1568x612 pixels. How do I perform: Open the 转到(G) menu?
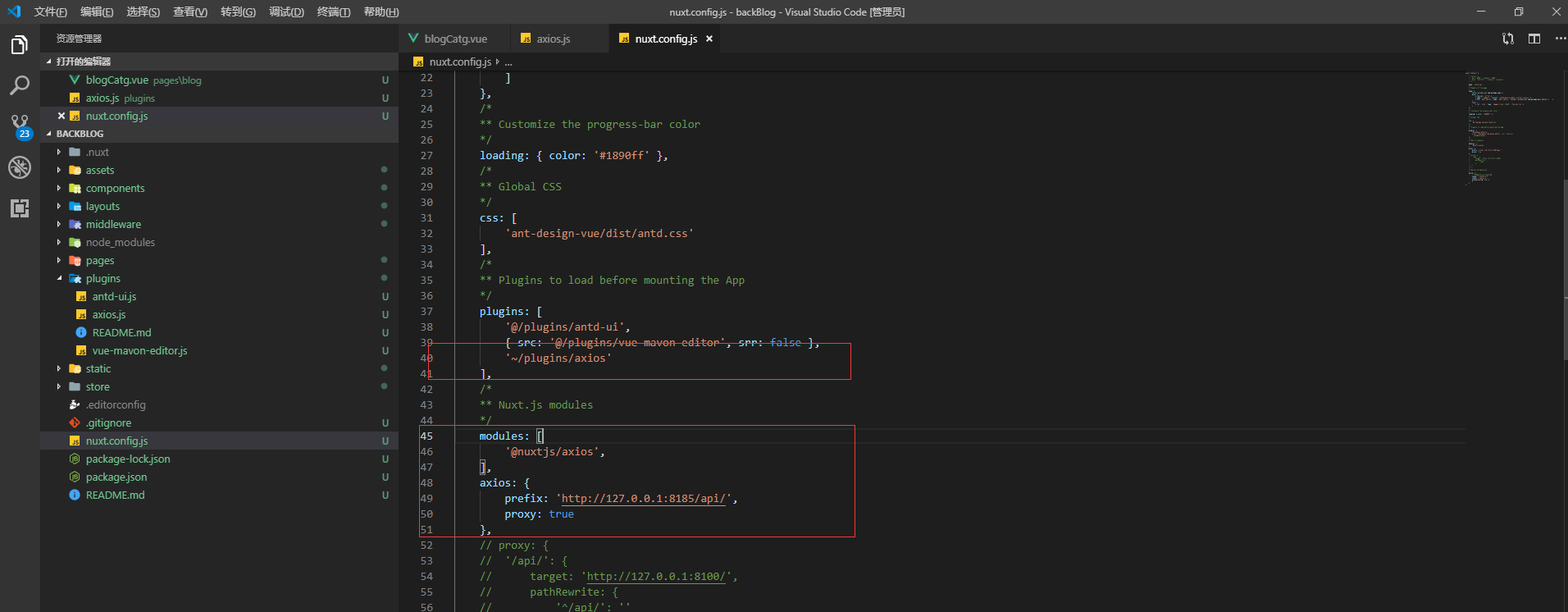click(x=238, y=11)
